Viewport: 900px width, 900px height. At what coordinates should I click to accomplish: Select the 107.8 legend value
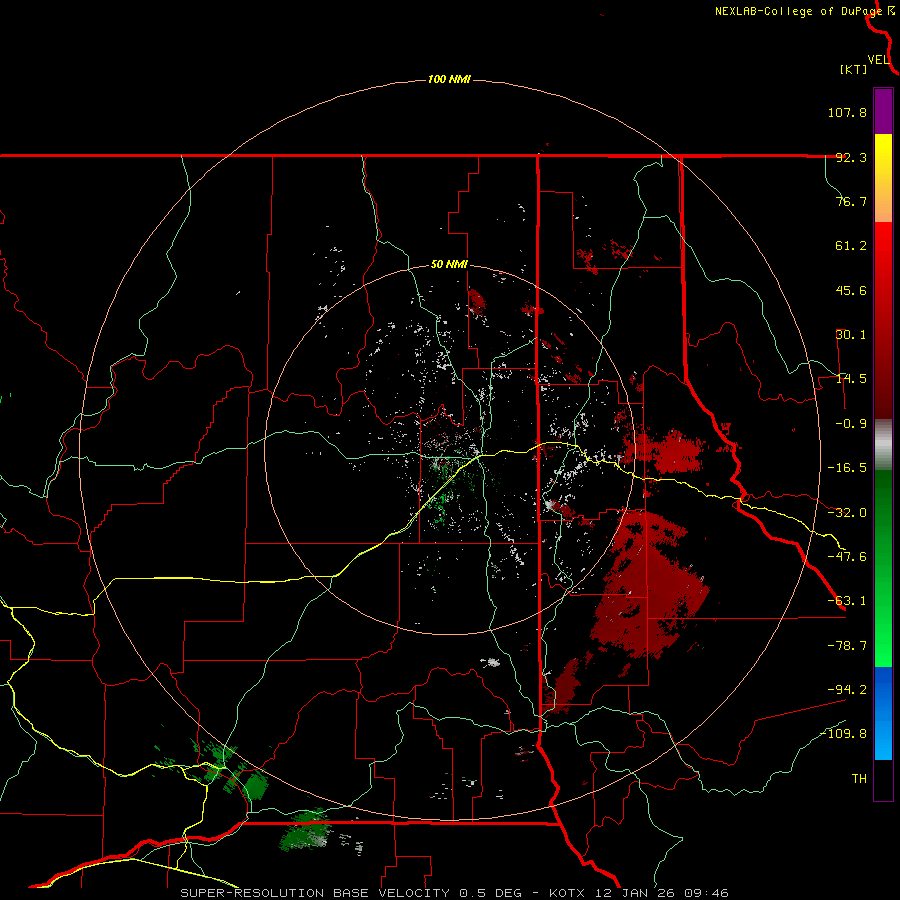(x=847, y=112)
